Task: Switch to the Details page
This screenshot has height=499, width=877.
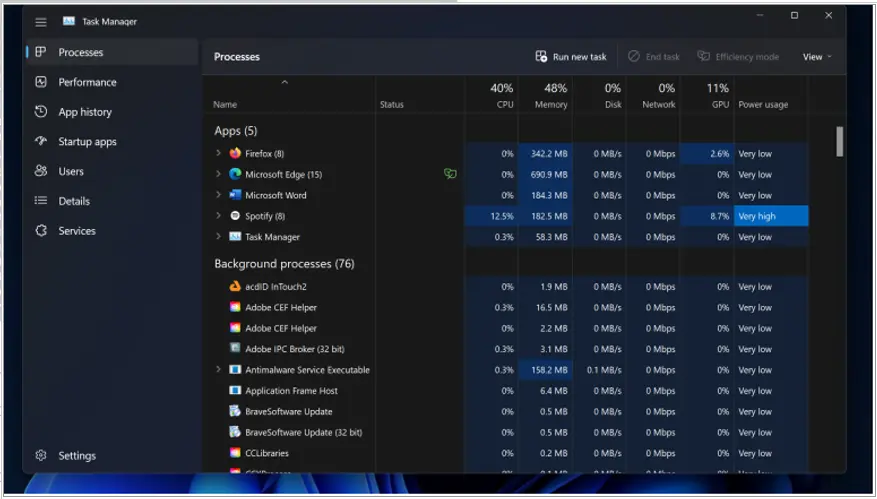Action: (112, 200)
